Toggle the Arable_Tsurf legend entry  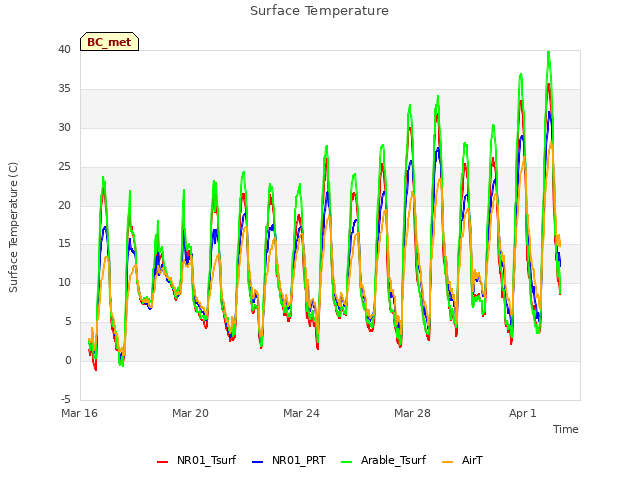384,460
